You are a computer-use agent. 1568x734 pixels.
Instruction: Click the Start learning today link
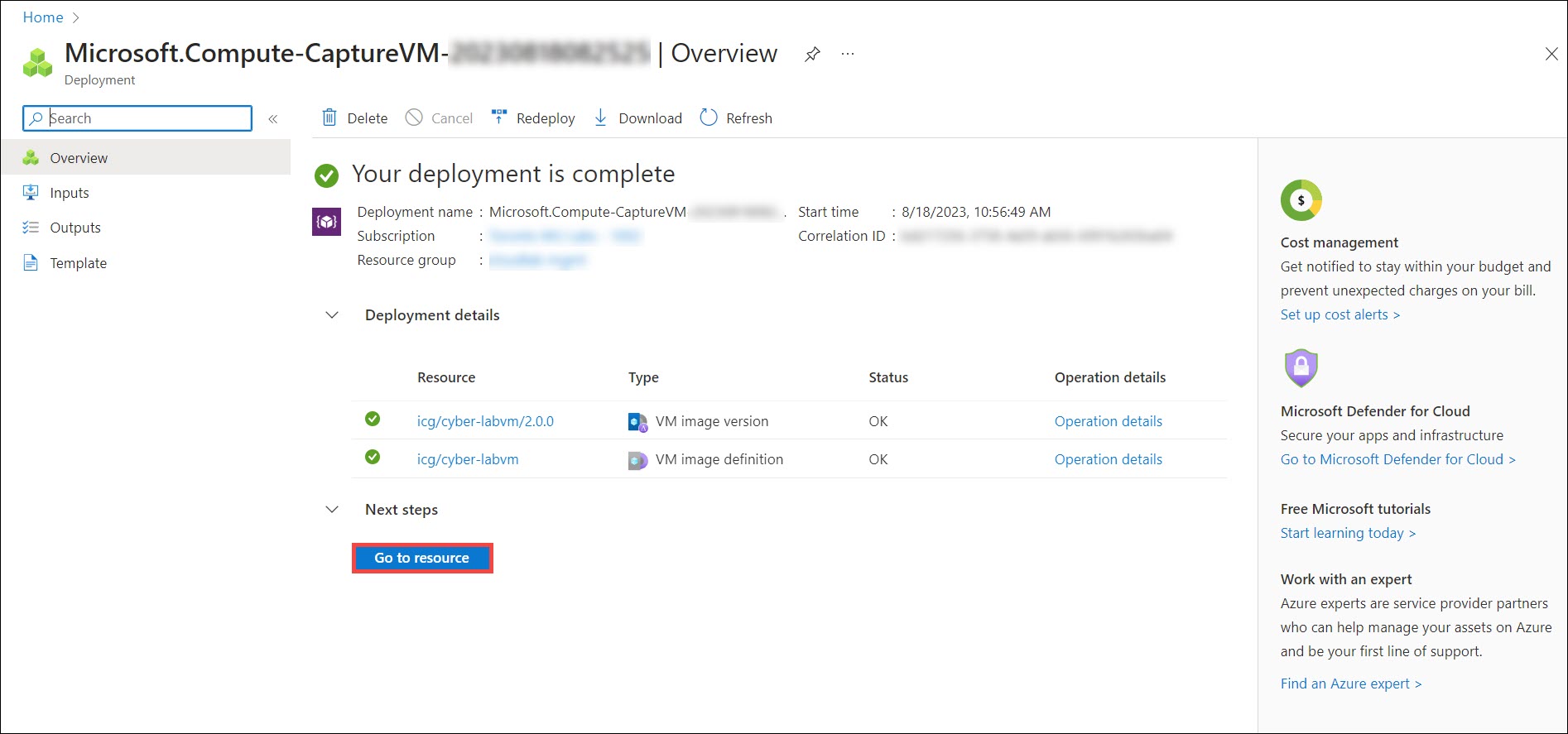1349,533
